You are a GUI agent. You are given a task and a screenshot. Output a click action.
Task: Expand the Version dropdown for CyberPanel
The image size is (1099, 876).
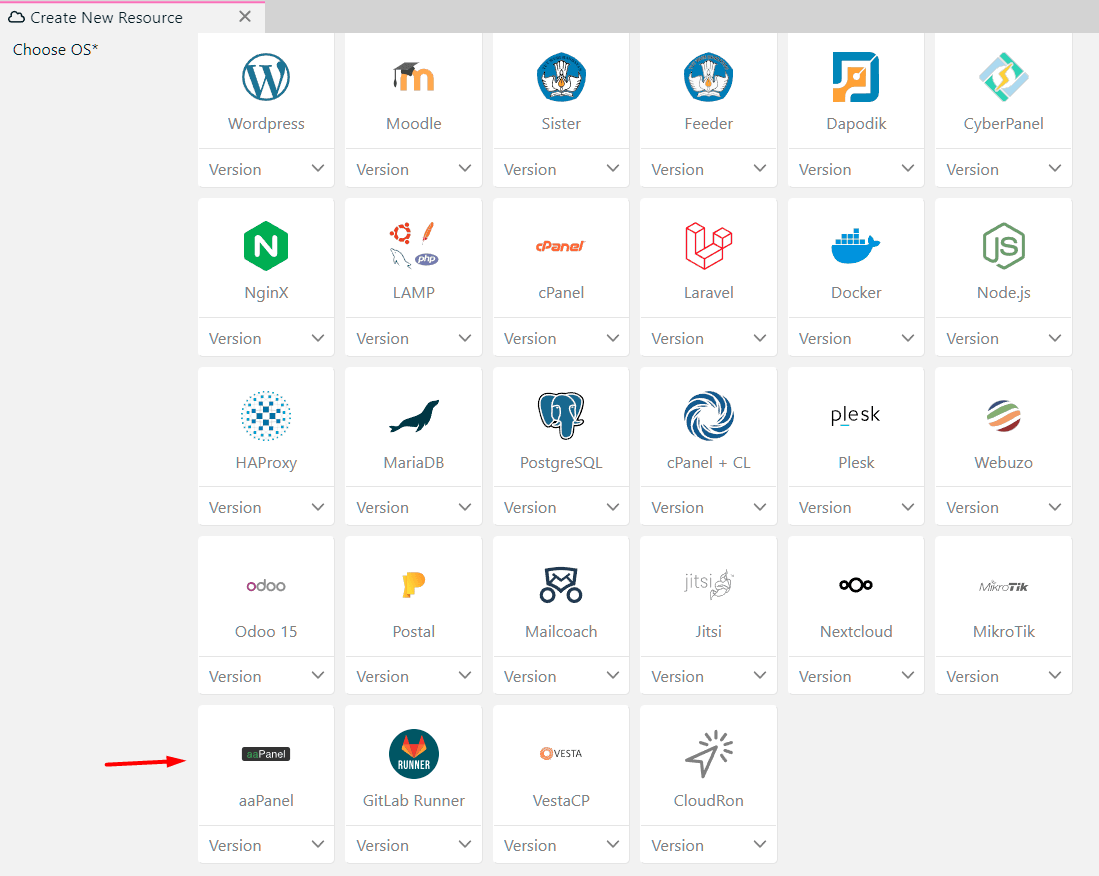click(1003, 169)
